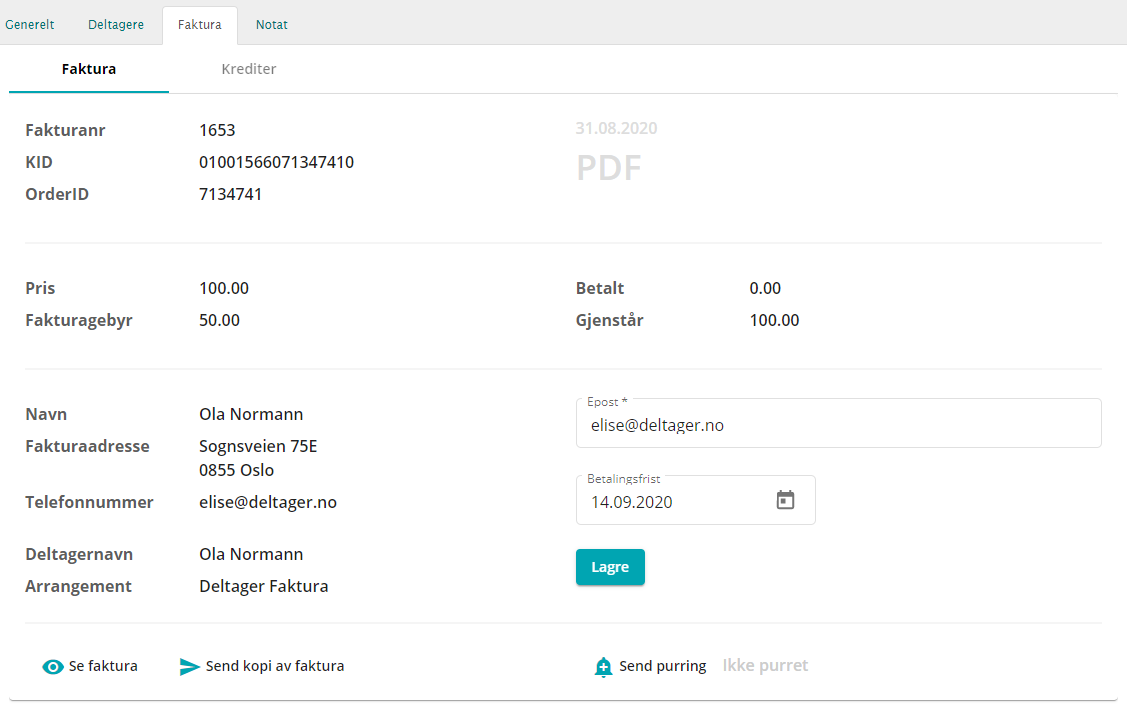Click the Fakturagebyr amount 50.00

219,321
